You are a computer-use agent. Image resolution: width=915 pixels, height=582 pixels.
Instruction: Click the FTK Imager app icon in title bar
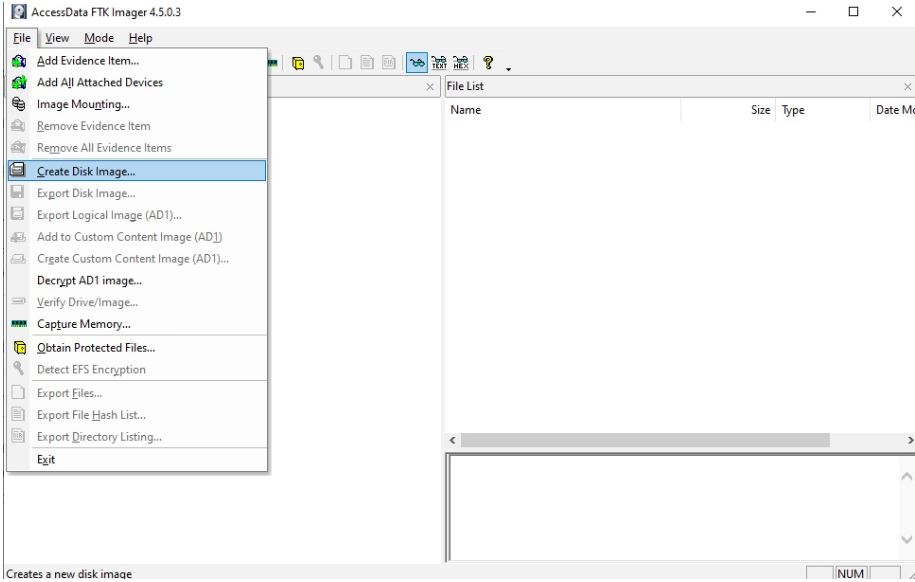(19, 12)
